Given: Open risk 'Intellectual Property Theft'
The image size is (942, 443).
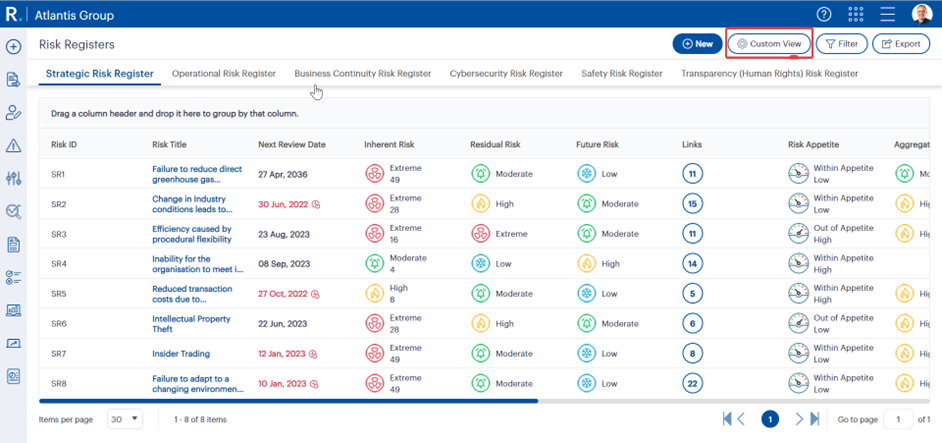Looking at the screenshot, I should tap(191, 324).
